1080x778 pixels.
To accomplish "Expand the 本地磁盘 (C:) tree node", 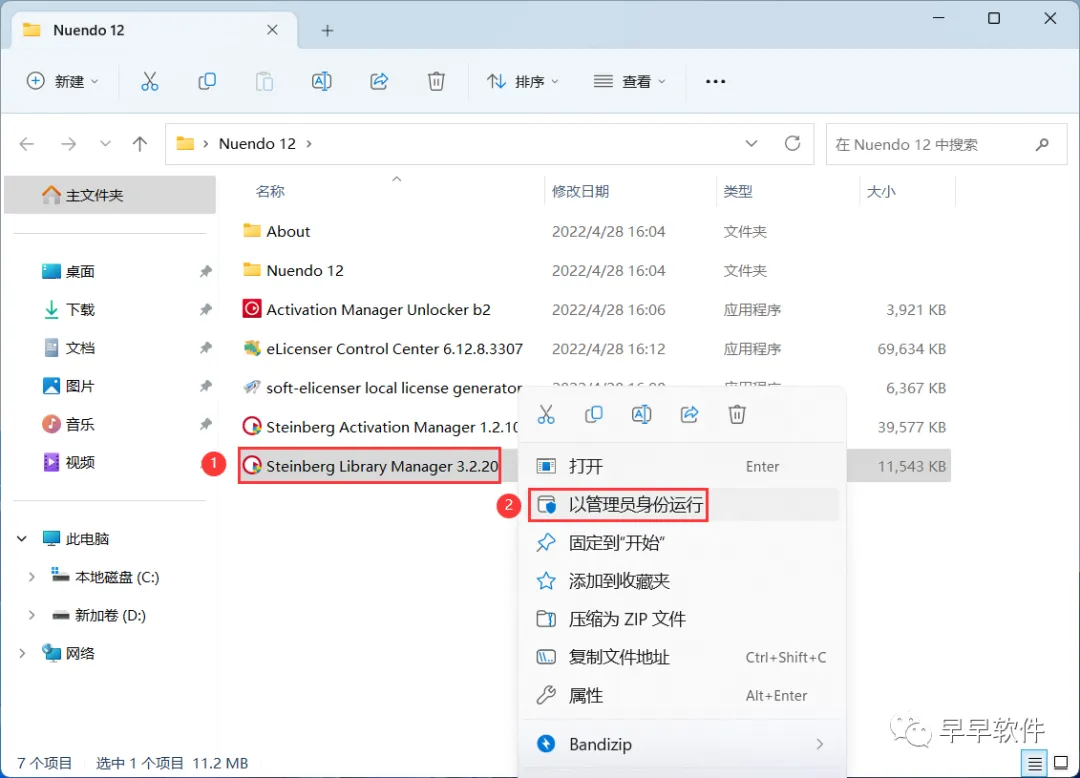I will point(31,577).
